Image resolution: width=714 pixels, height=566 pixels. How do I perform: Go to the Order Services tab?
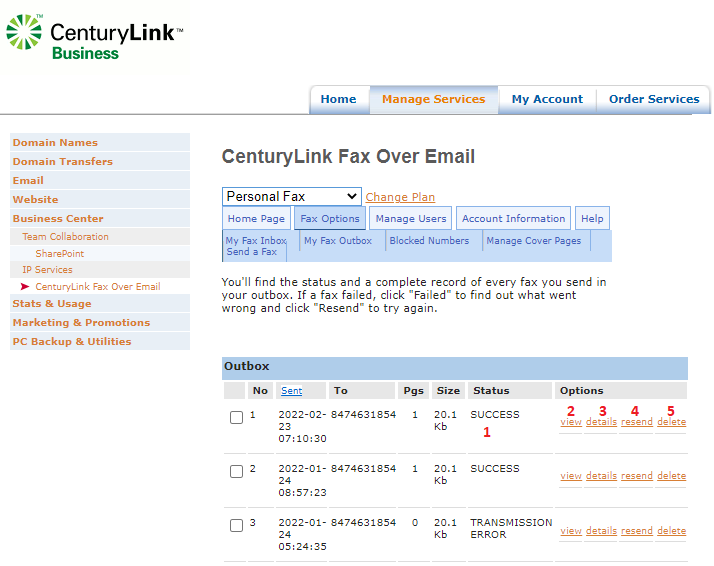[654, 99]
